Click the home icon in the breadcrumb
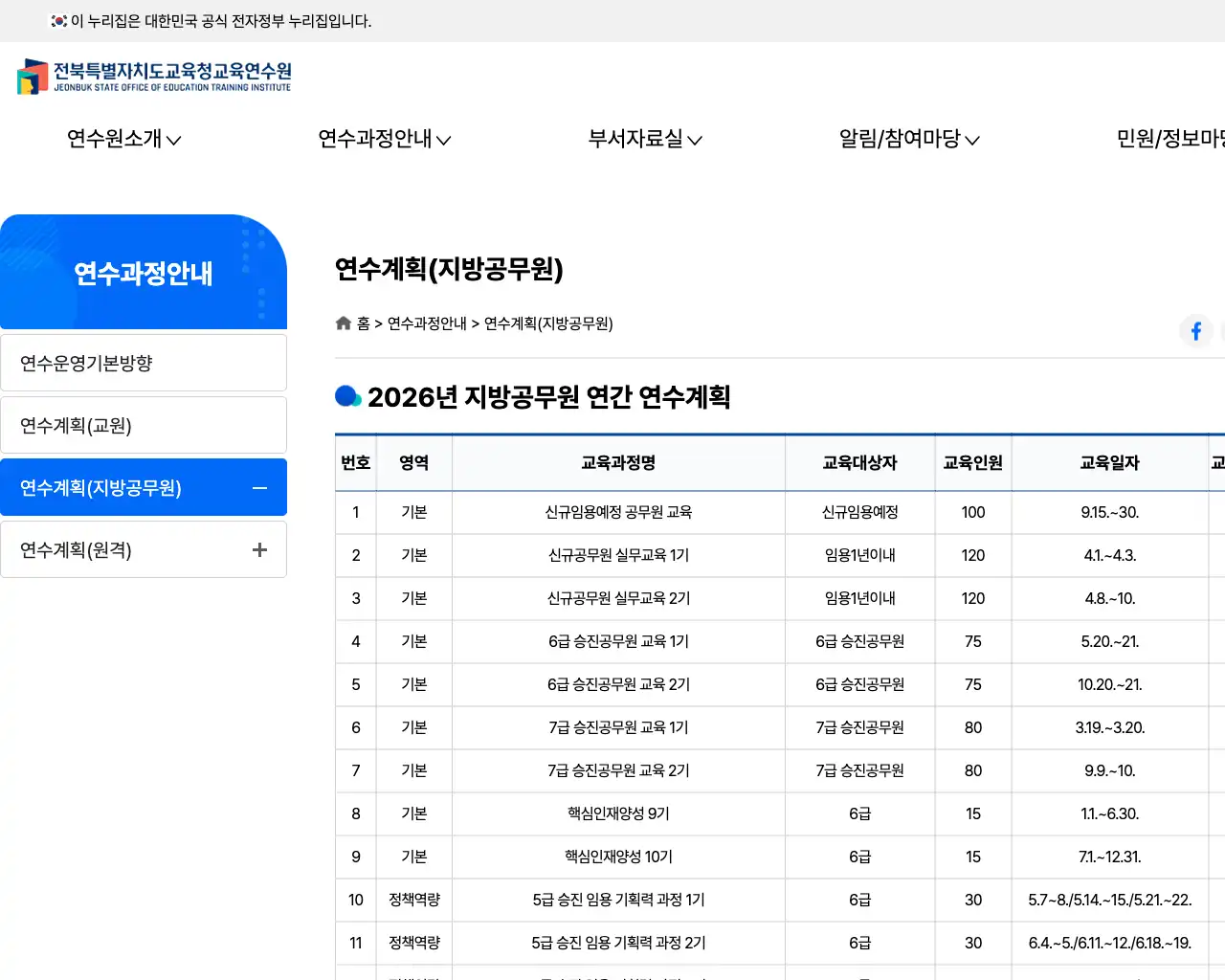 [x=343, y=323]
